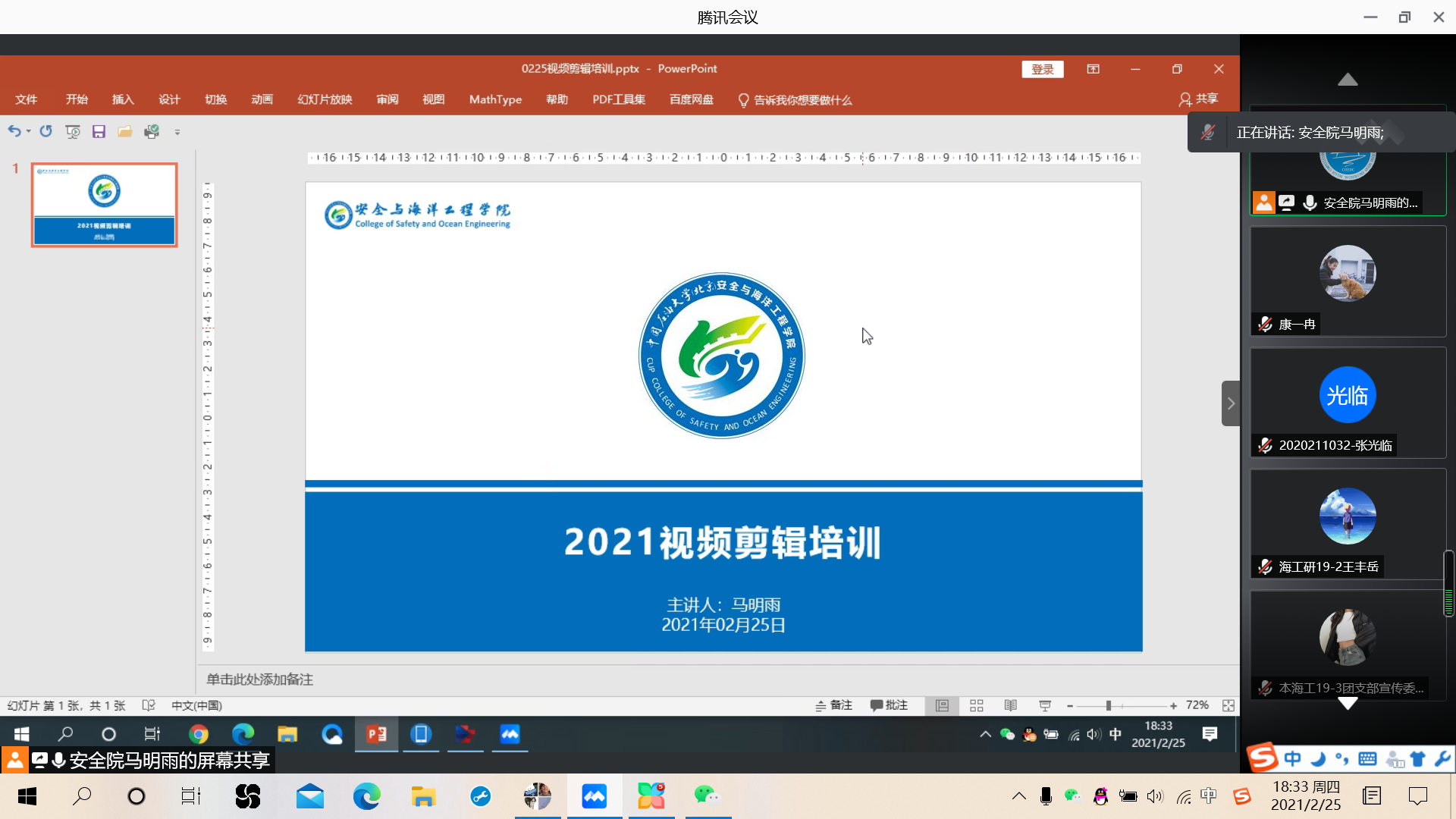Switch to the MathType ribbon tab
Viewport: 1456px width, 819px height.
coord(494,99)
